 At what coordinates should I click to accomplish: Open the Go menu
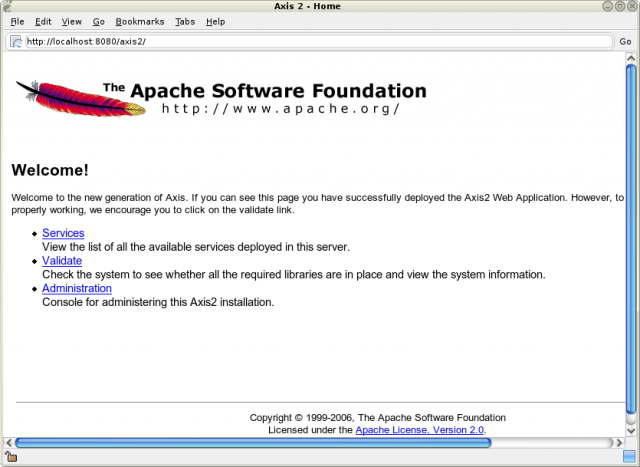pyautogui.click(x=98, y=22)
